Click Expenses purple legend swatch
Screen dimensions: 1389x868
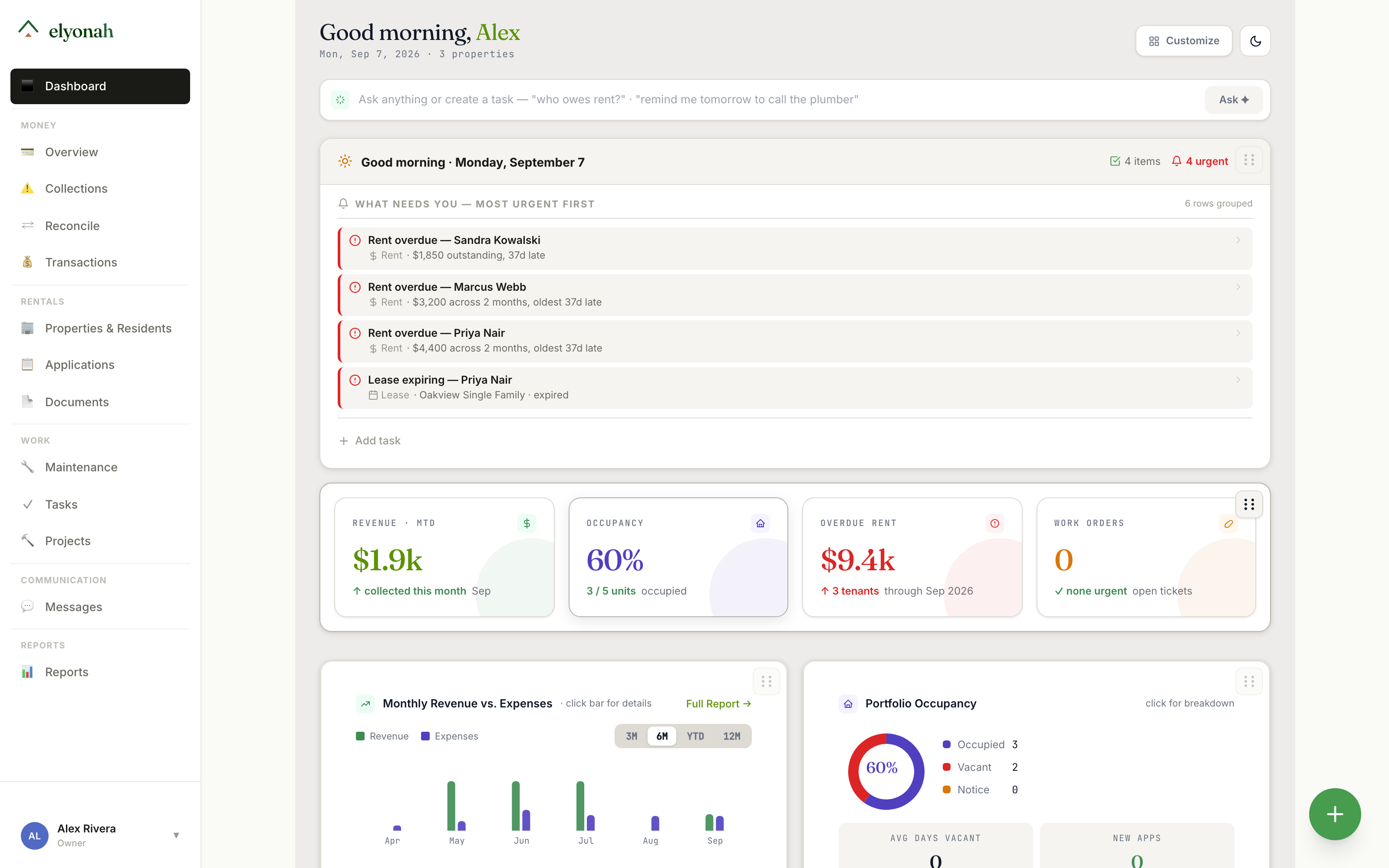point(425,736)
